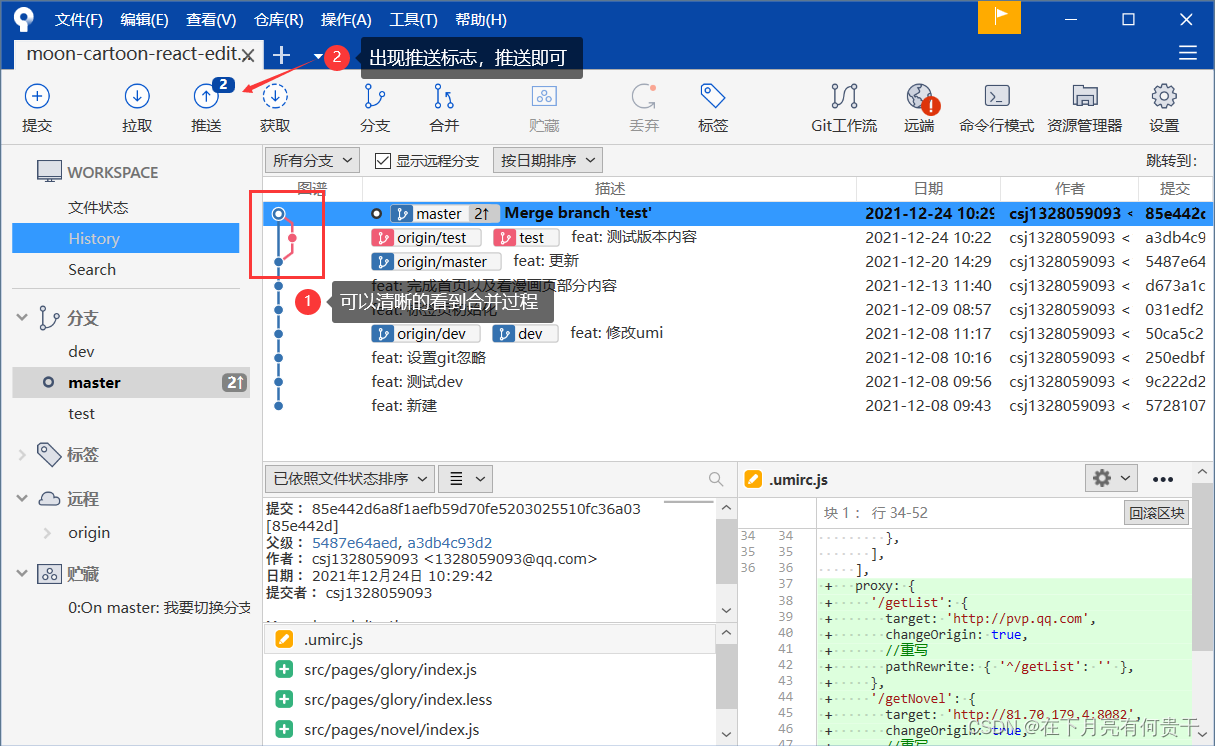The height and width of the screenshot is (747, 1215).
Task: Open the Tag (标签) toolbar tool
Action: pos(713,96)
